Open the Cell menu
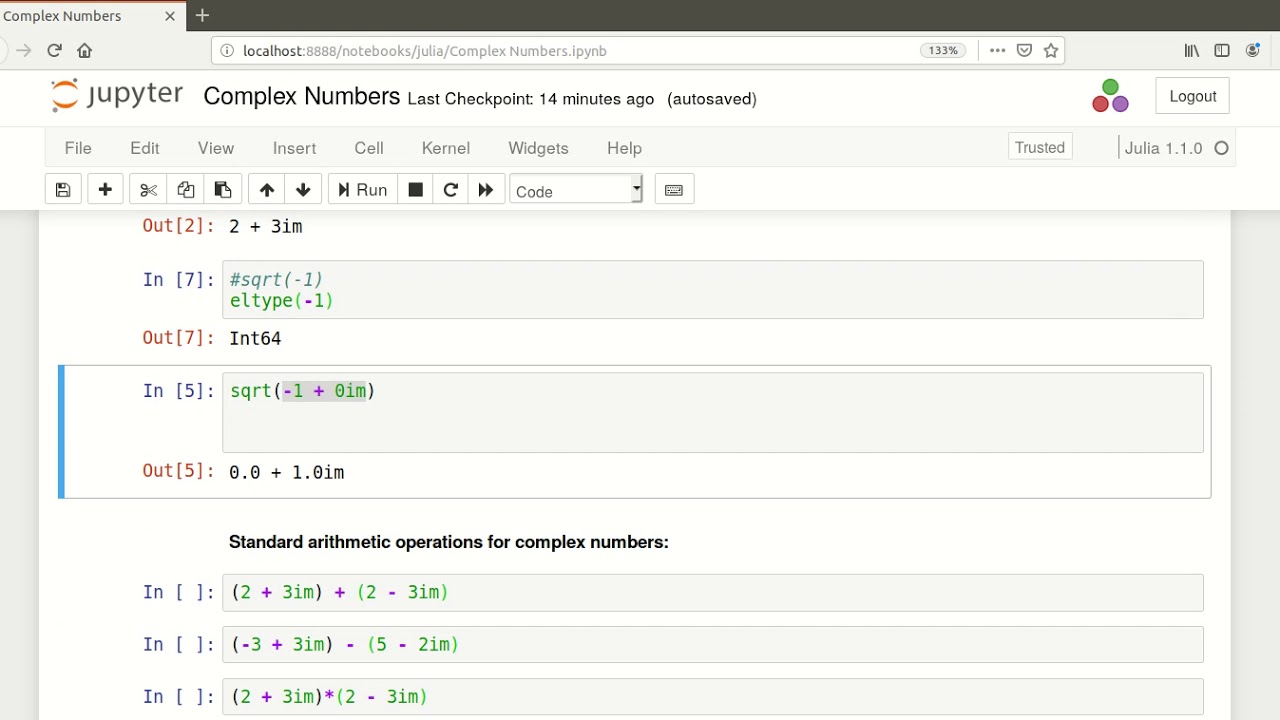1280x720 pixels. [369, 148]
